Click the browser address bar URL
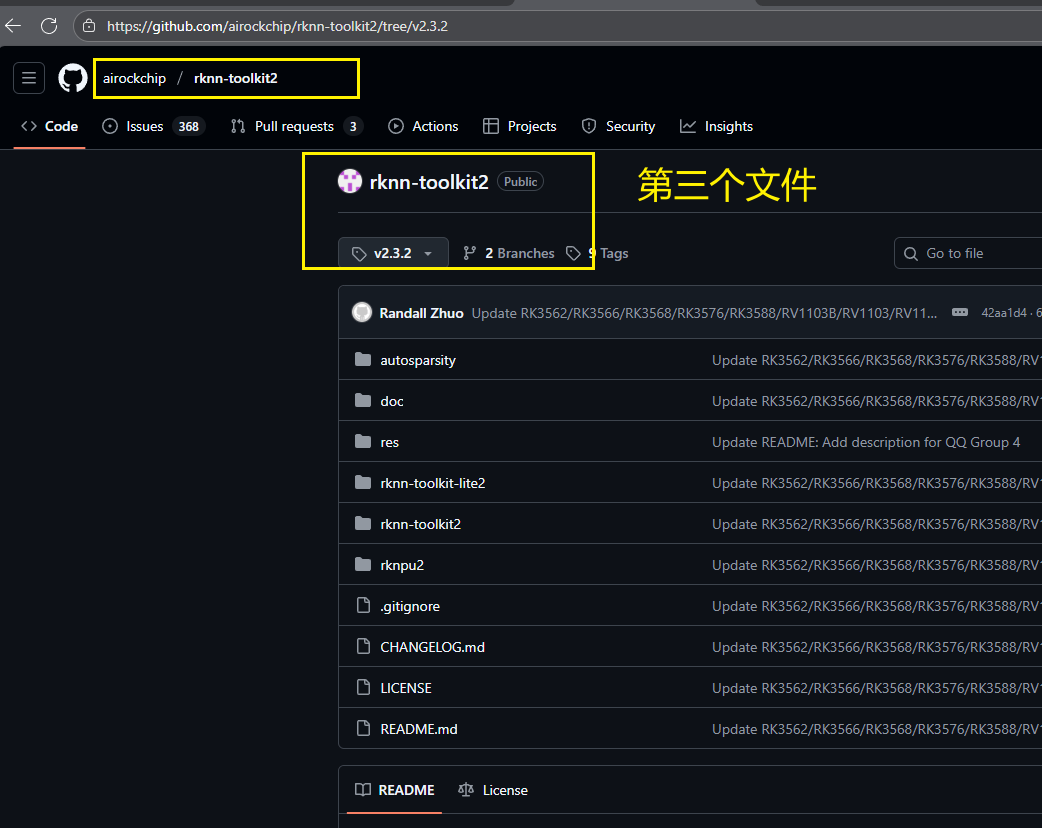 (x=277, y=26)
